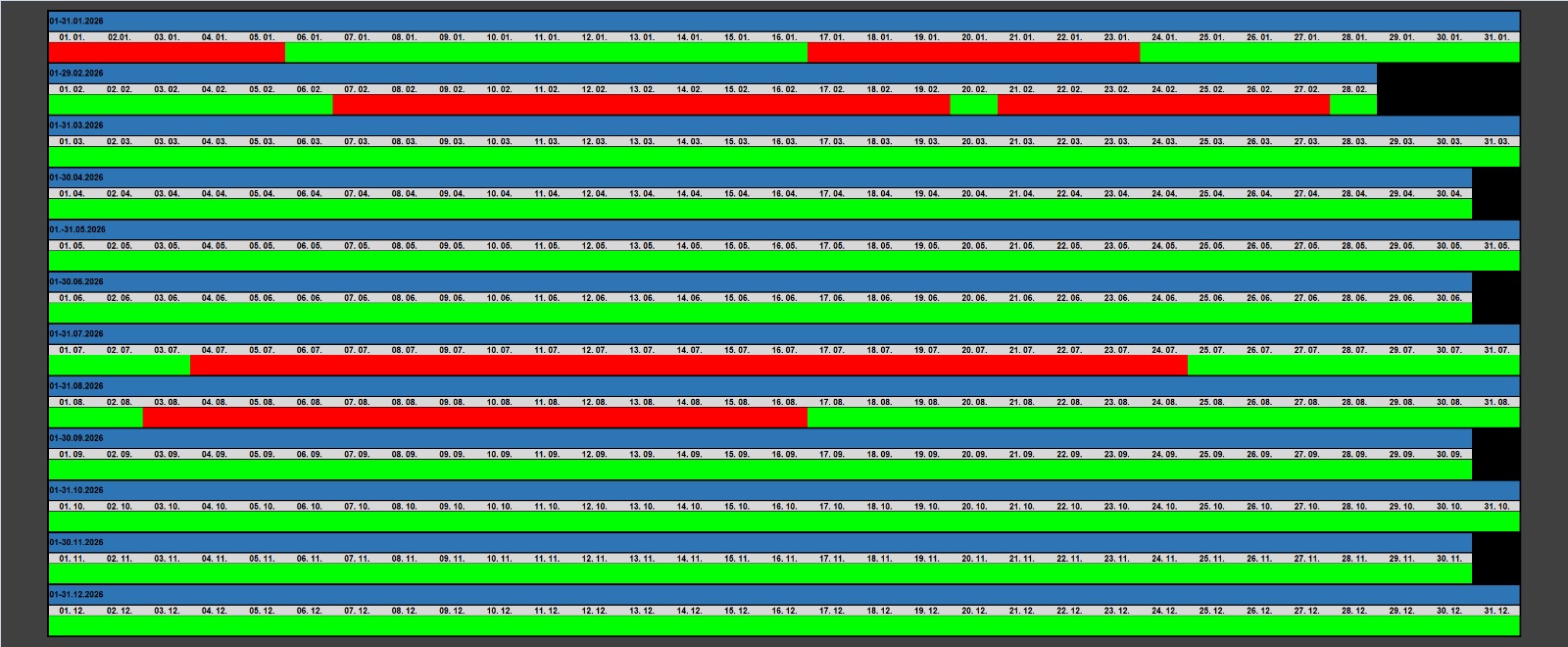This screenshot has height=647, width=1568.
Task: Select date label 01. 10. in October
Action: [x=72, y=507]
